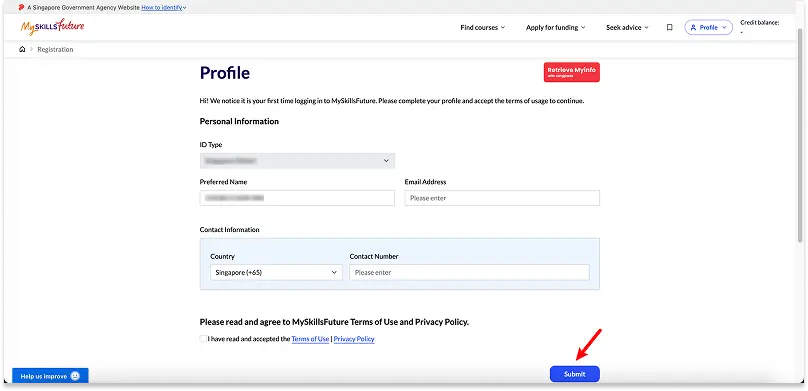Click the person icon in Profile button
808x391 pixels.
(x=693, y=27)
